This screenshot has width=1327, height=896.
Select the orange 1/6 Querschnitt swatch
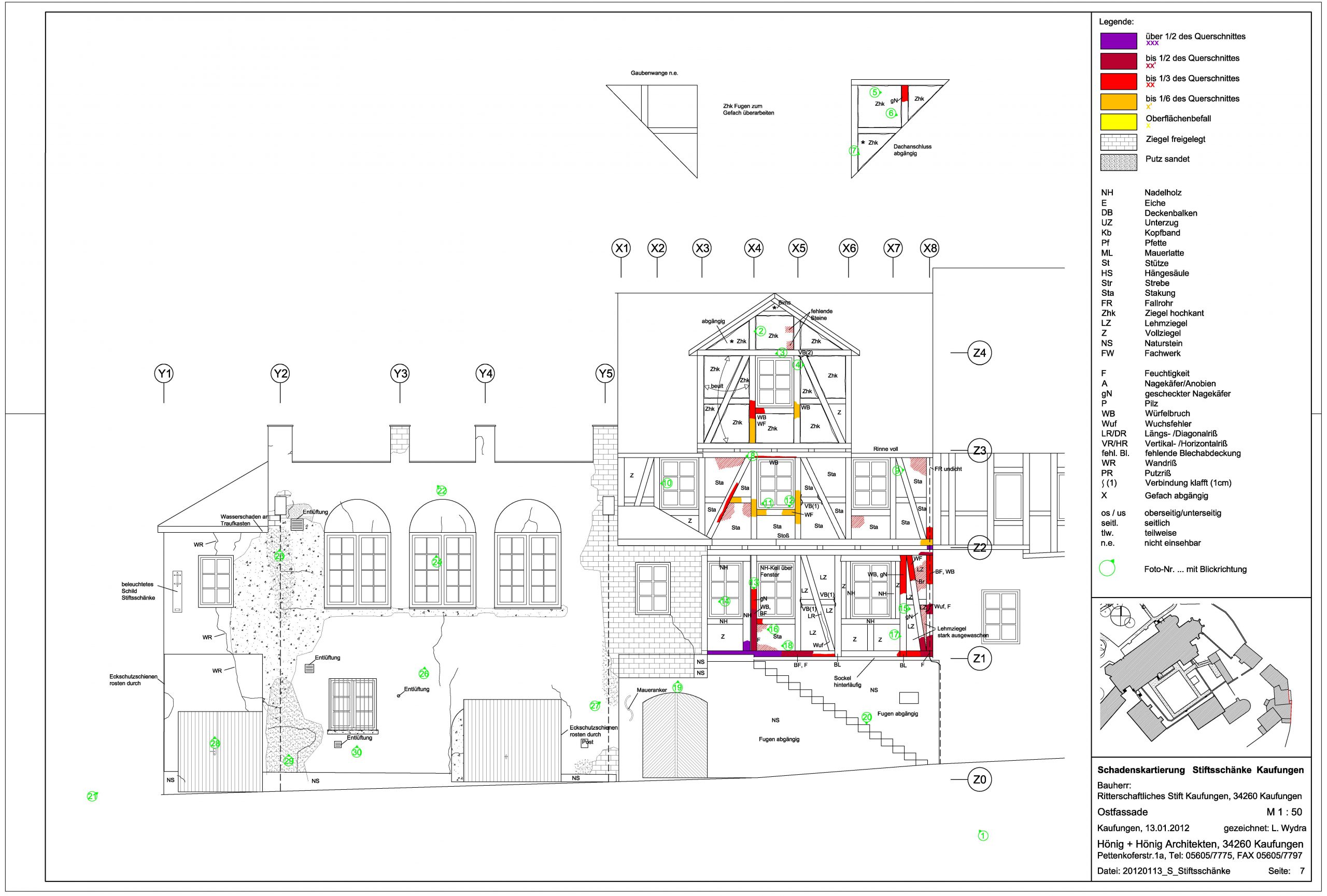pos(1119,102)
